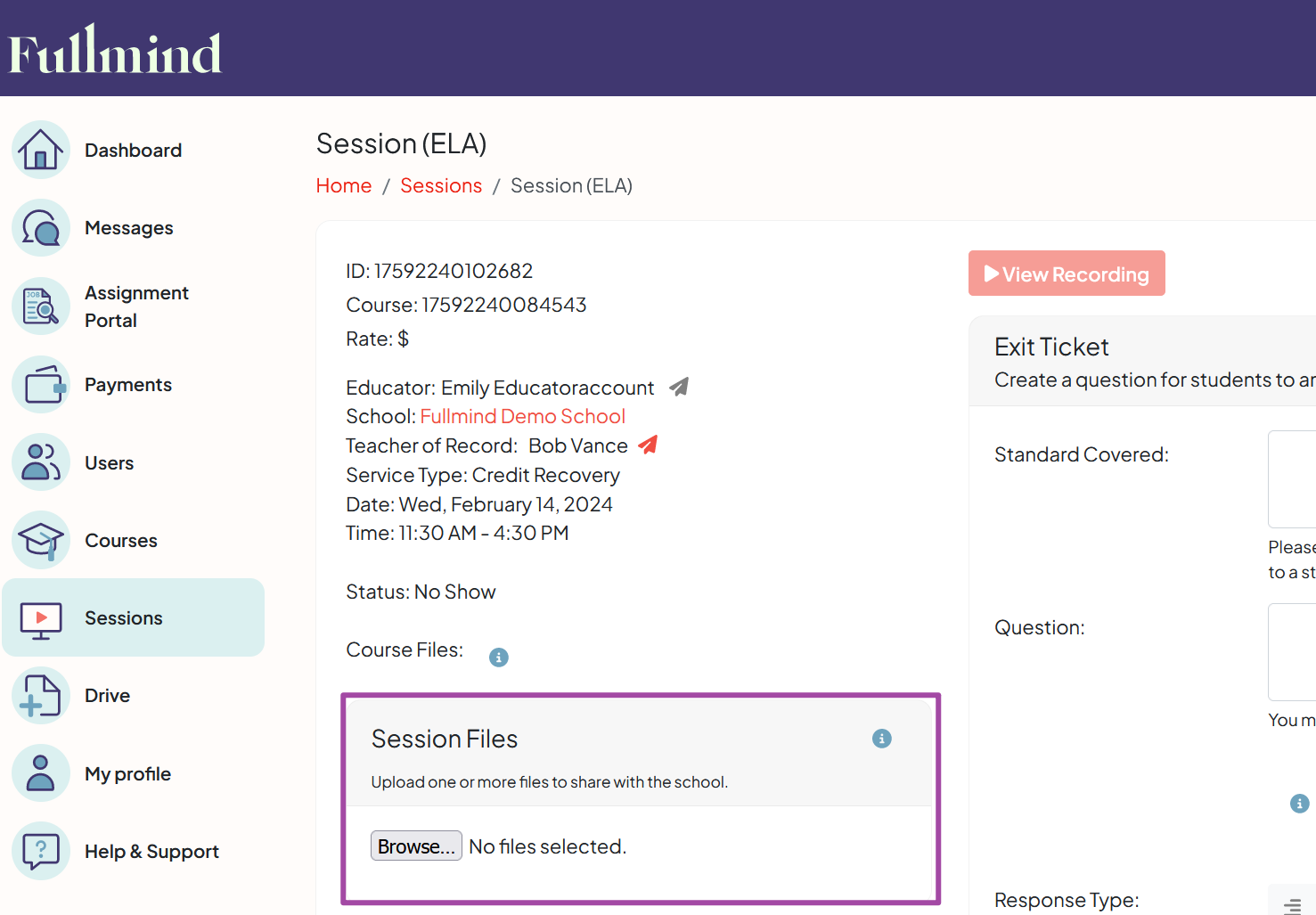1316x915 pixels.
Task: Open the Drive file icon
Action: (x=40, y=695)
